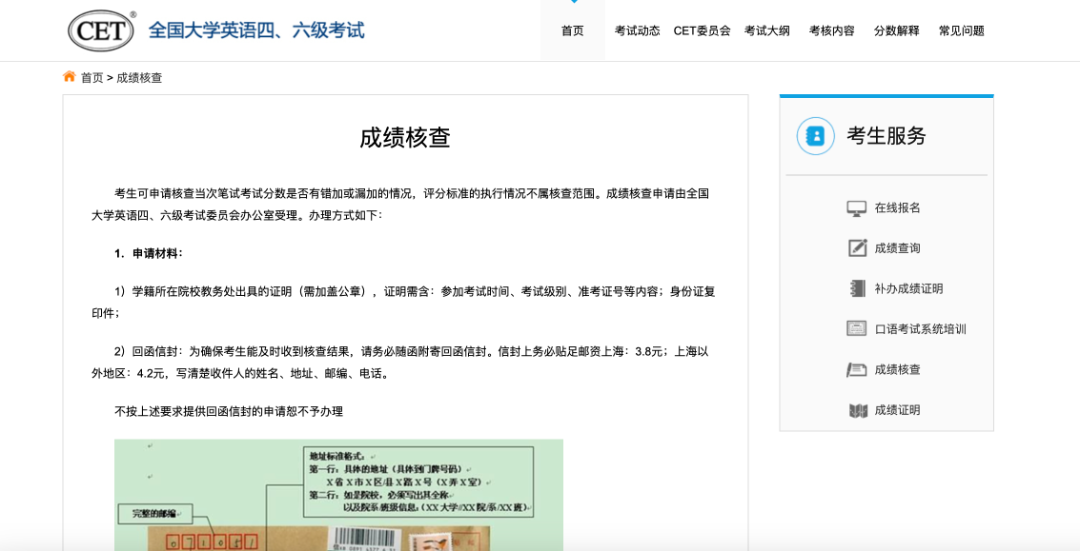Click the 成绩核查 breadcrumb text
The width and height of the screenshot is (1080, 551).
click(x=139, y=78)
